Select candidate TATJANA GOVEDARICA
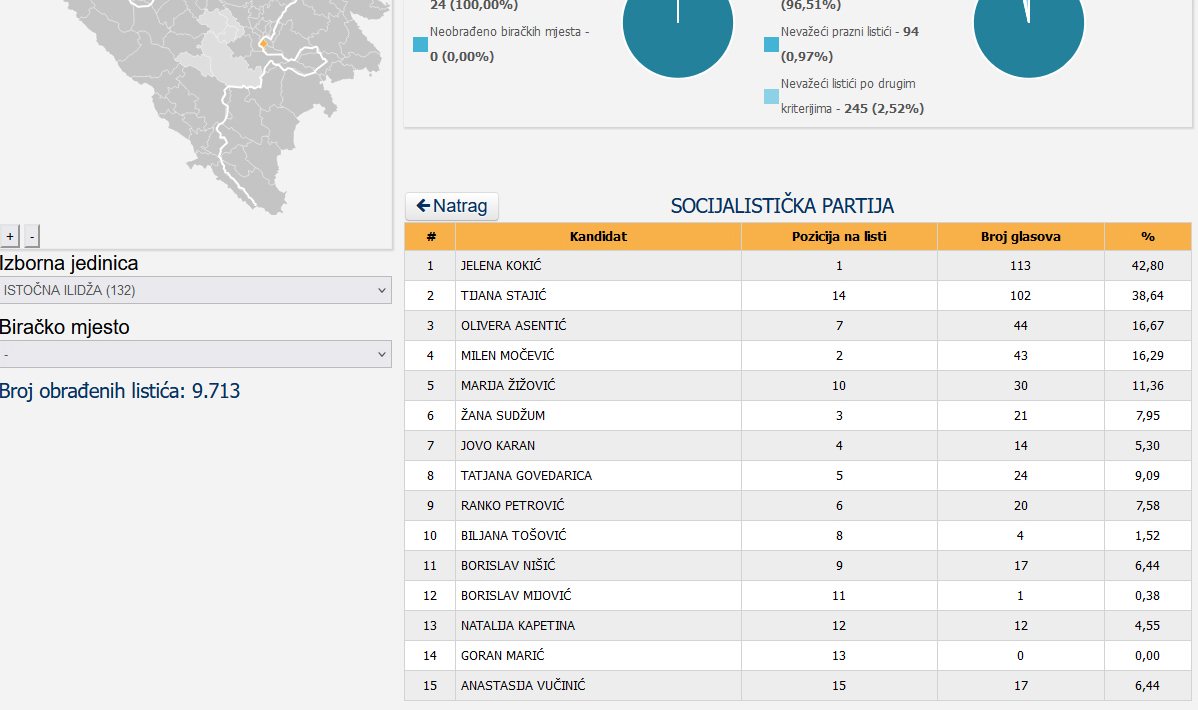The width and height of the screenshot is (1198, 710). click(526, 475)
